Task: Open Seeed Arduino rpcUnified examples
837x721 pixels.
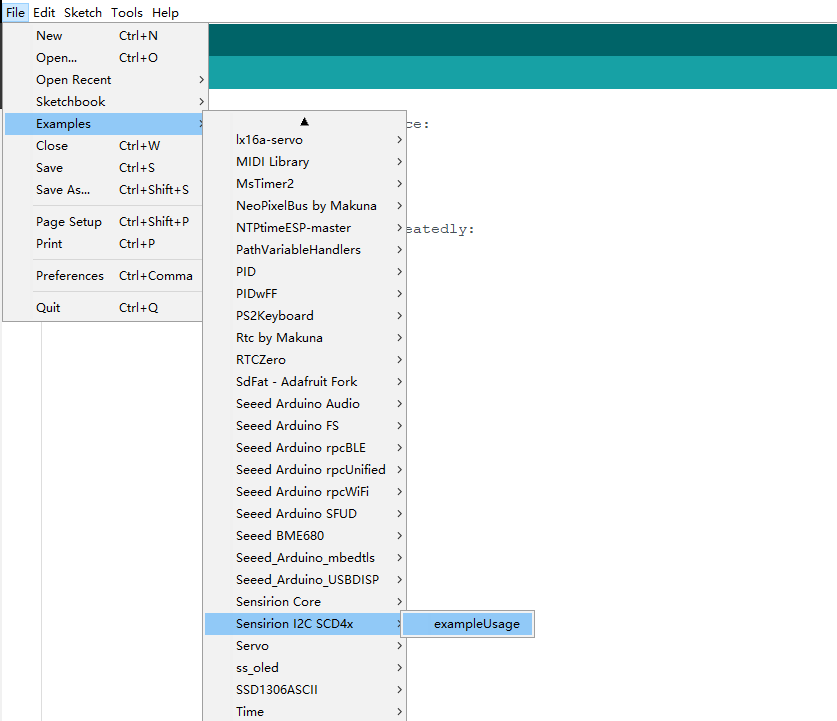Action: tap(305, 470)
